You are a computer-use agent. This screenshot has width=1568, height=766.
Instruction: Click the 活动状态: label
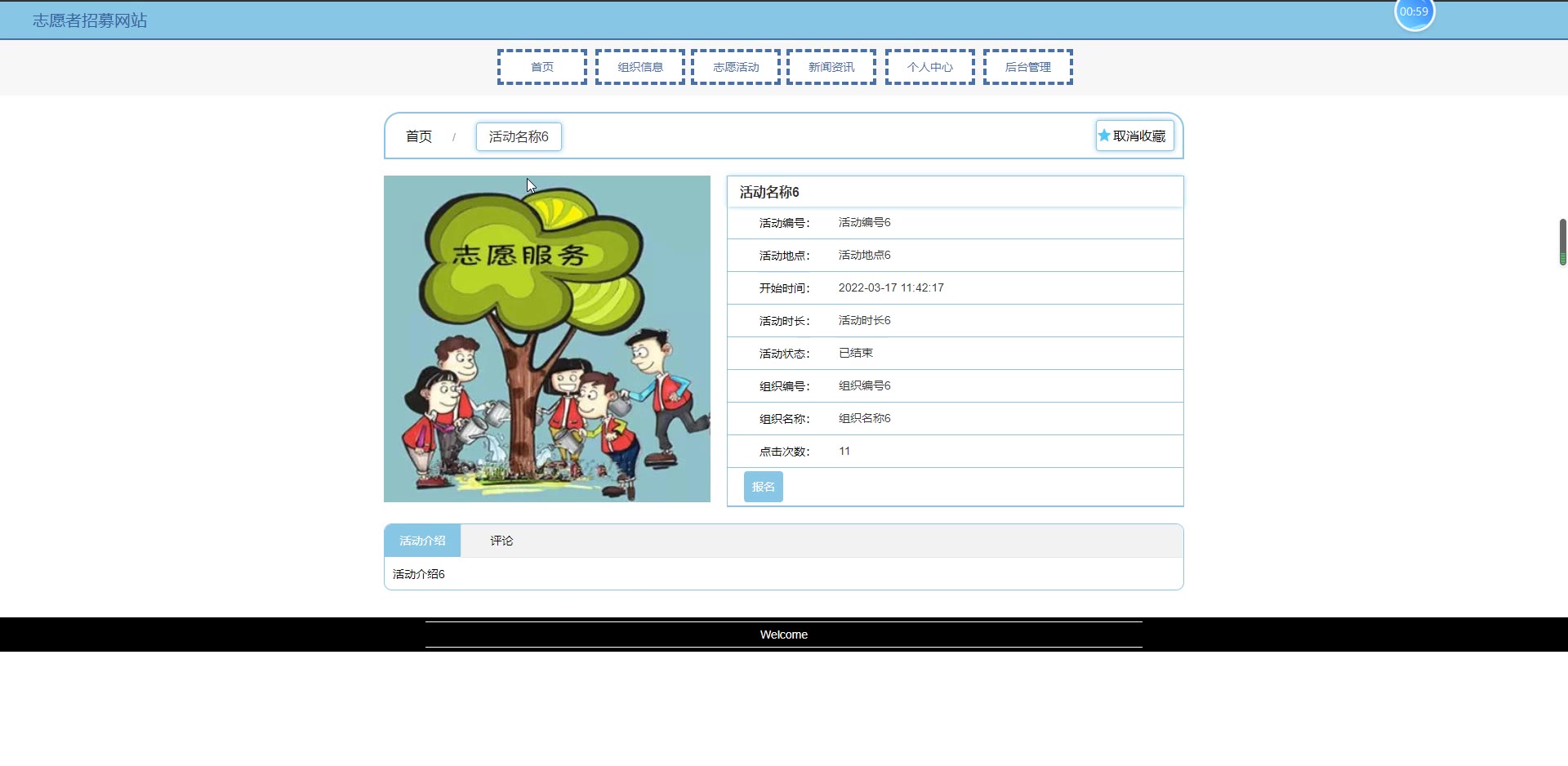[x=784, y=354]
